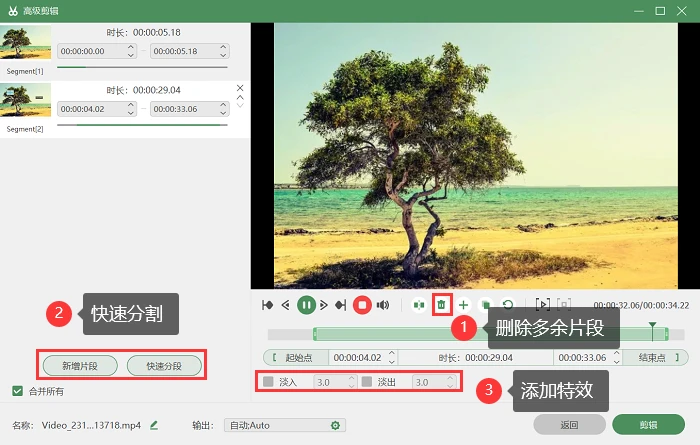Screen dimensions: 700x445
Task: Open the 自动:Auto output dropdown
Action: tap(285, 425)
